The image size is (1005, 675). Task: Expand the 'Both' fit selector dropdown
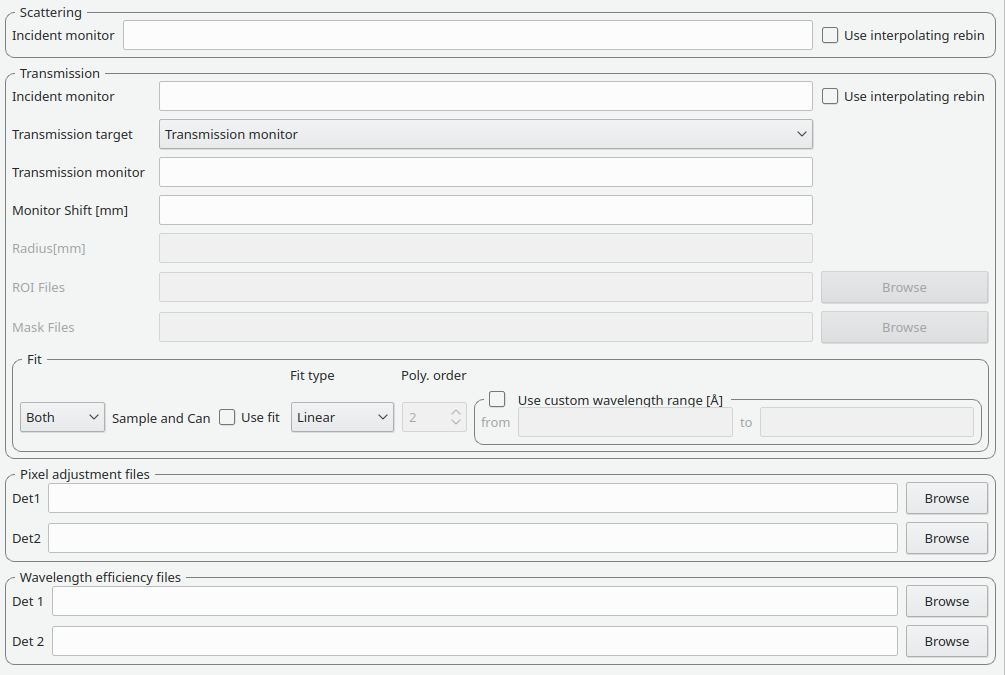[62, 417]
